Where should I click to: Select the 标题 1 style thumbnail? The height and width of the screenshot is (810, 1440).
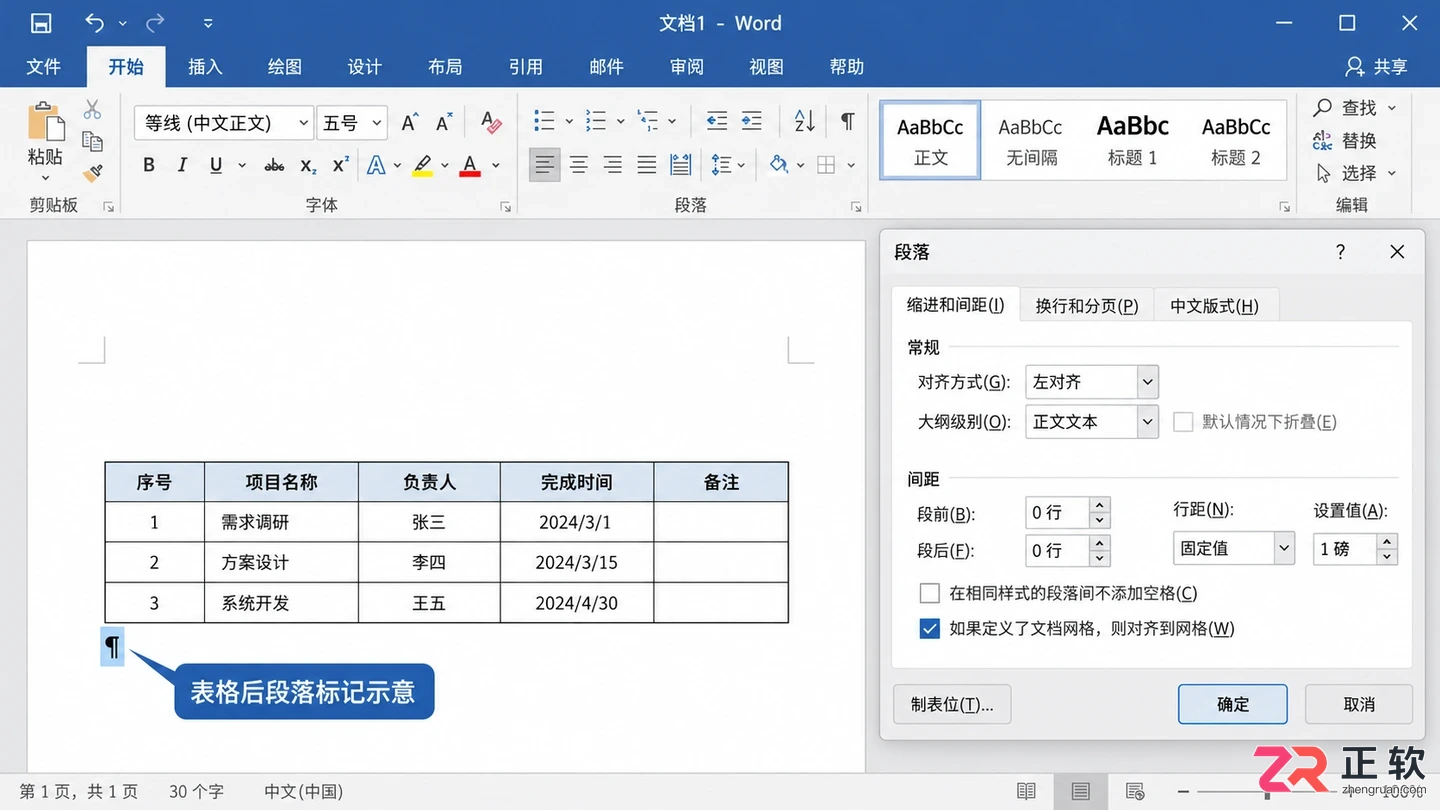tap(1133, 140)
